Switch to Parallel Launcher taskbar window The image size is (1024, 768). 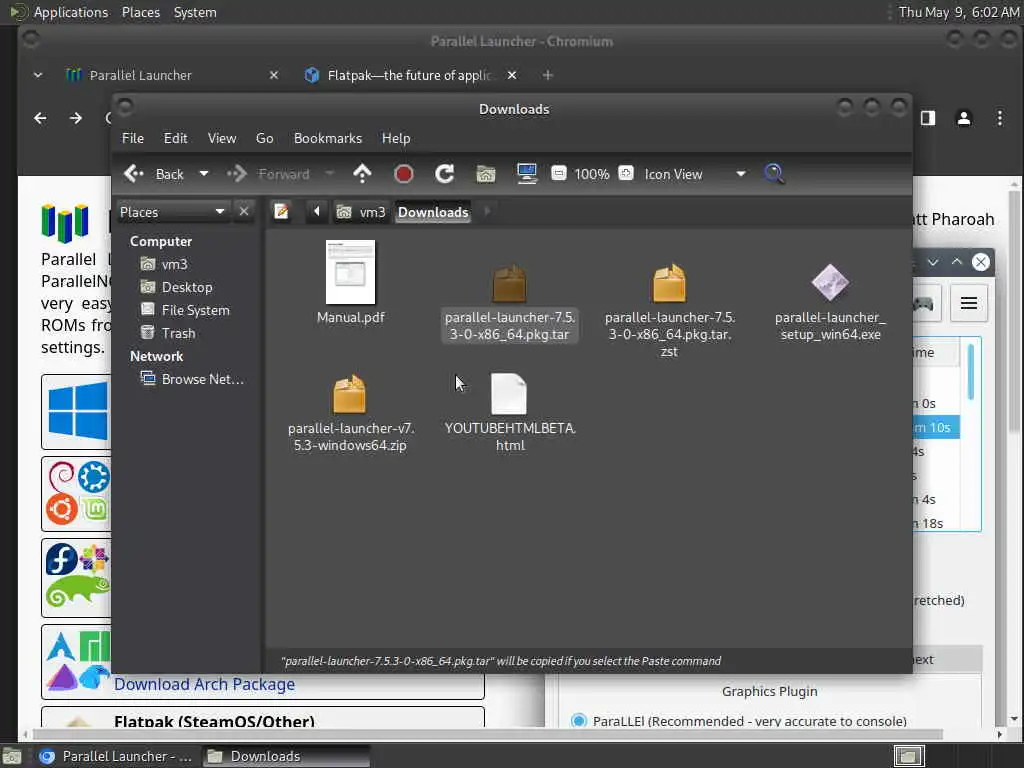coord(116,756)
